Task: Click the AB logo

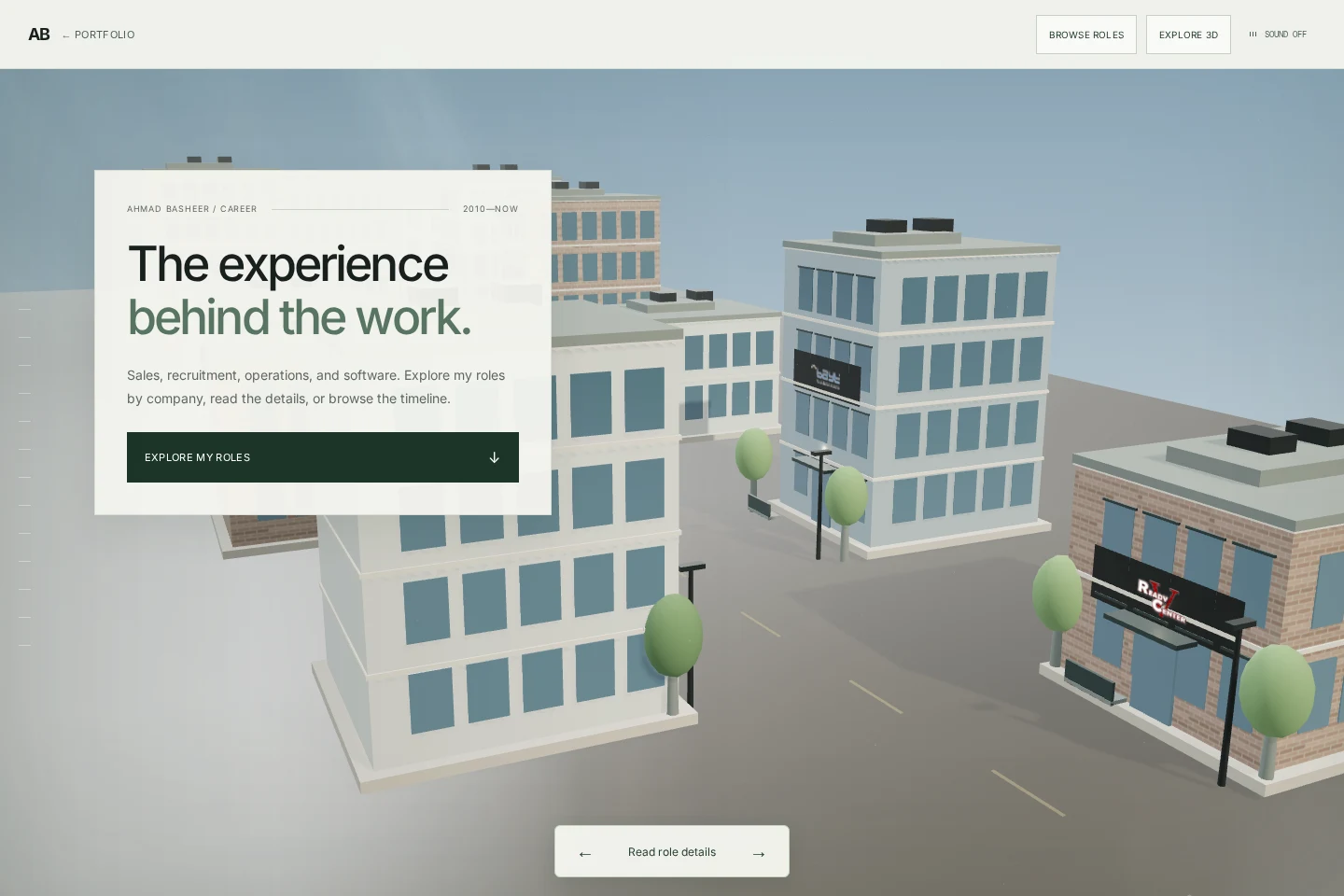Action: click(x=38, y=35)
